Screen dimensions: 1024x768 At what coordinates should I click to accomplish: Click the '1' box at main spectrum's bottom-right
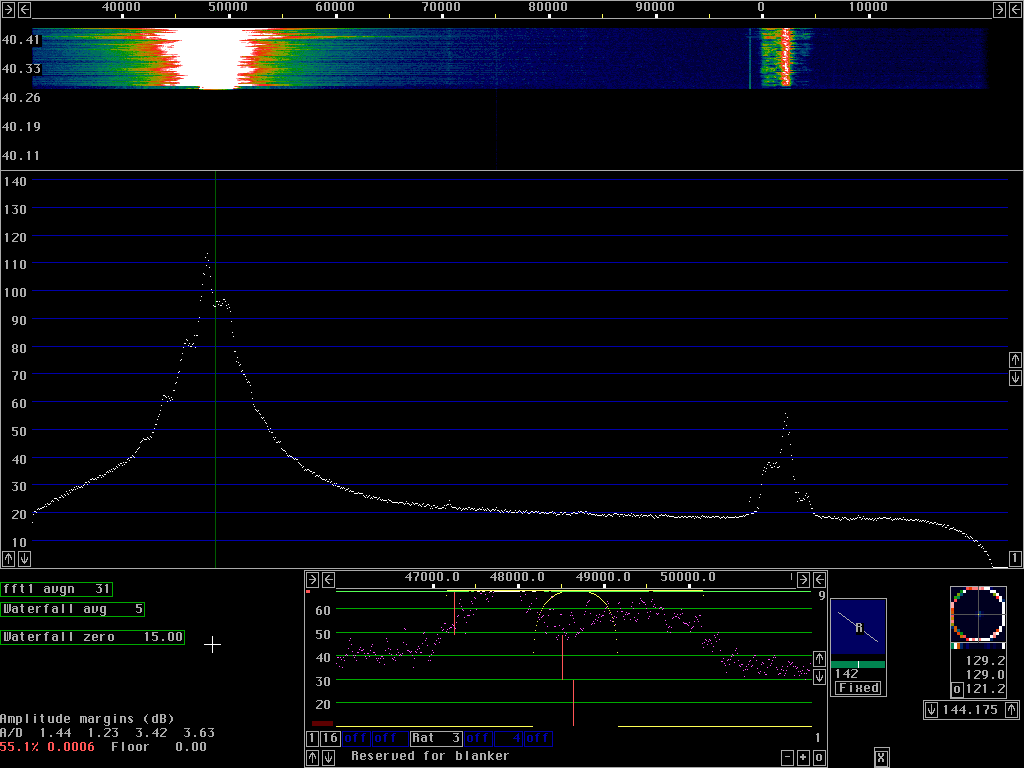(1015, 558)
